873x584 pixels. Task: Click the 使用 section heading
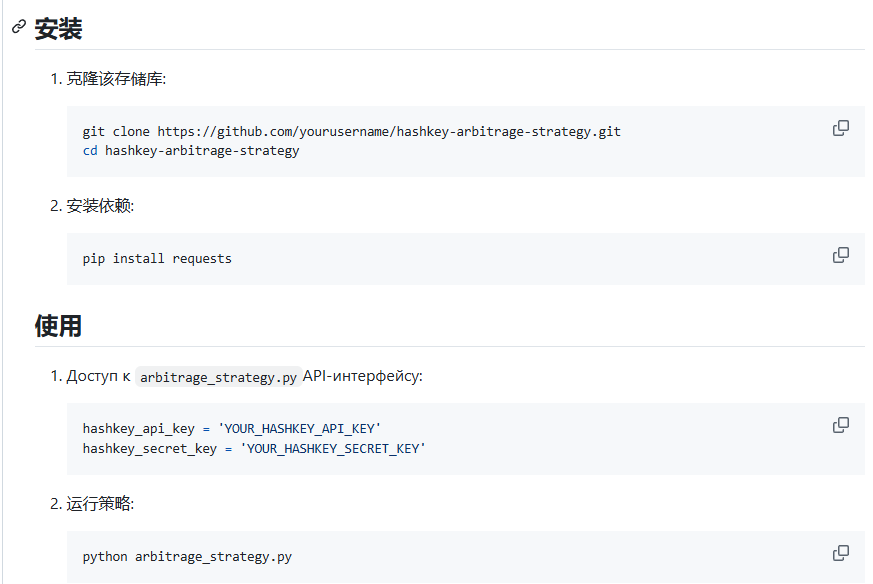pyautogui.click(x=58, y=326)
